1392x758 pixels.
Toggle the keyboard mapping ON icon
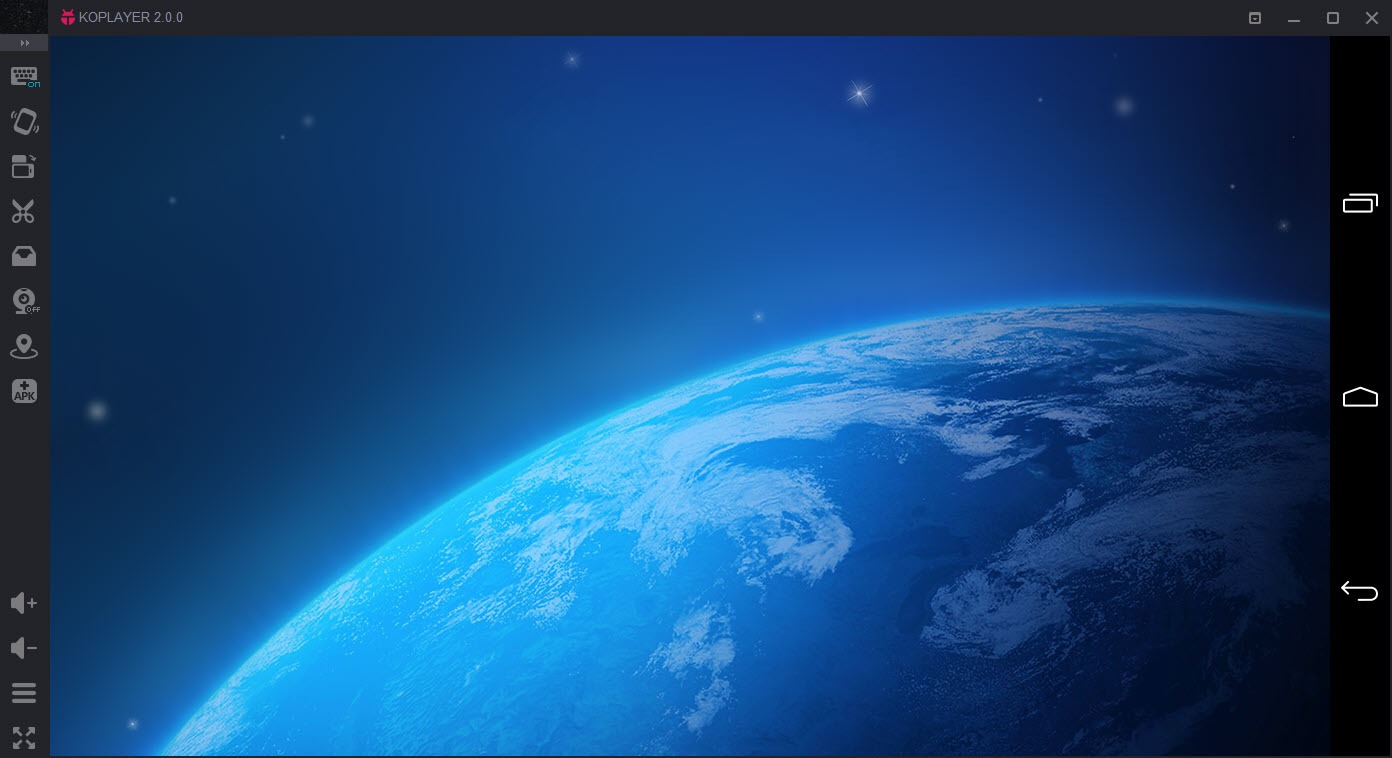pos(24,77)
